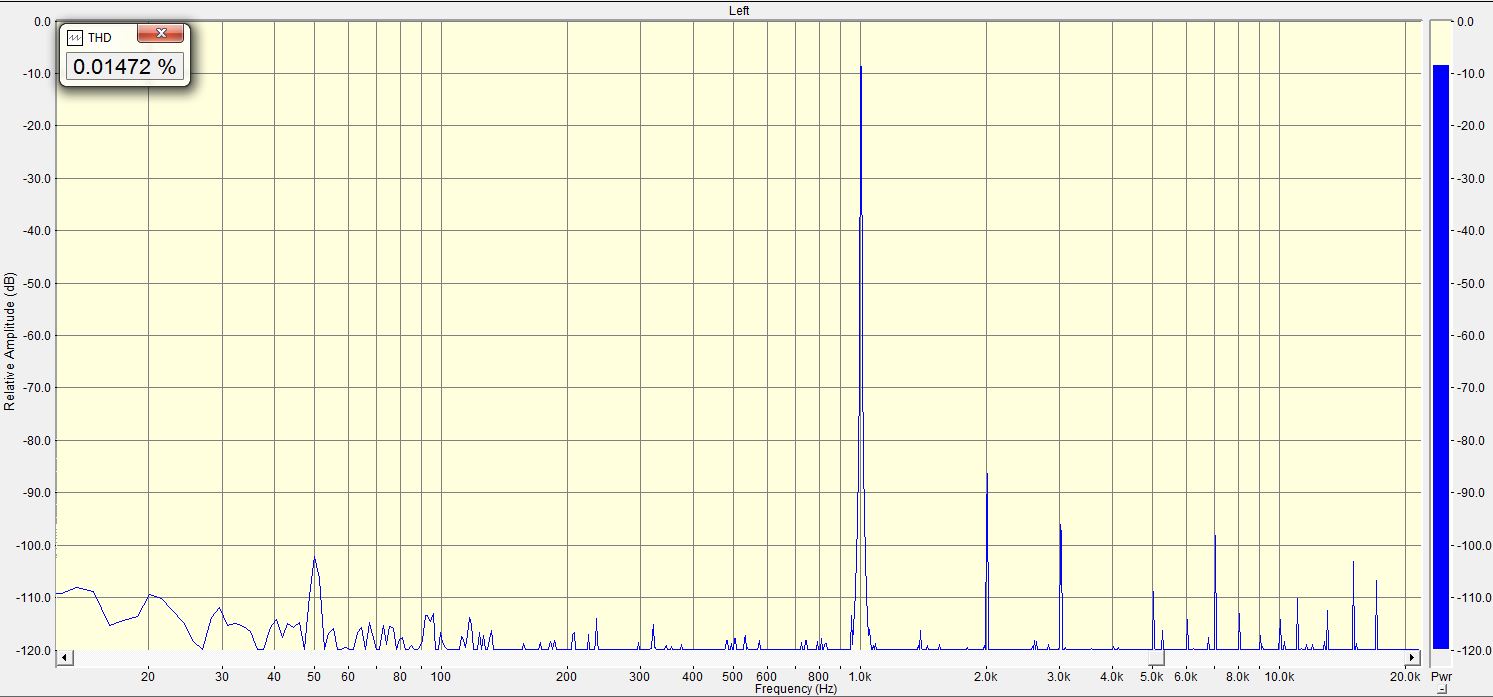
Task: Click the 20 Hz frequency axis label
Action: pyautogui.click(x=148, y=677)
